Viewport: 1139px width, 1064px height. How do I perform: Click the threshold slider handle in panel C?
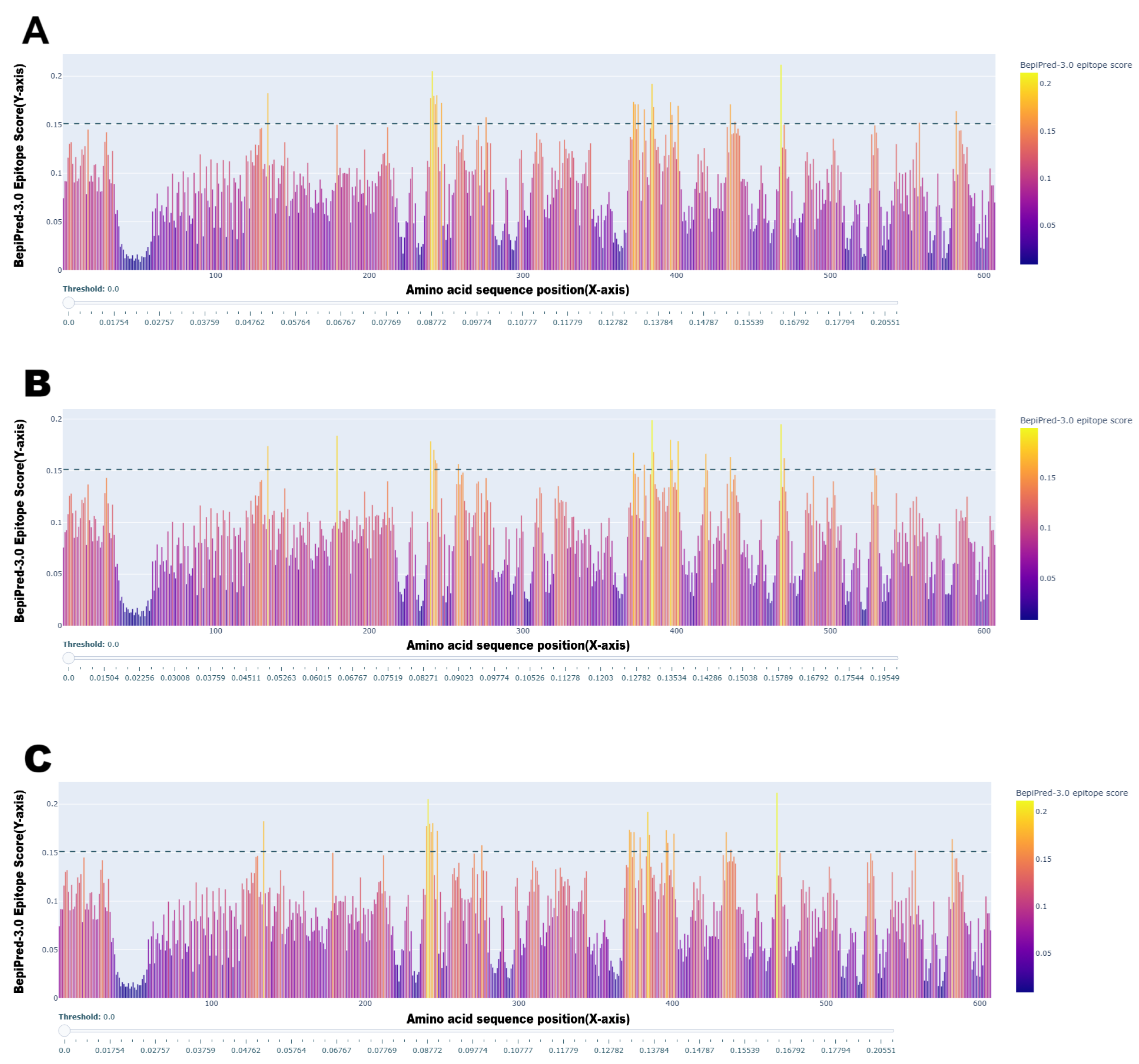65,1031
